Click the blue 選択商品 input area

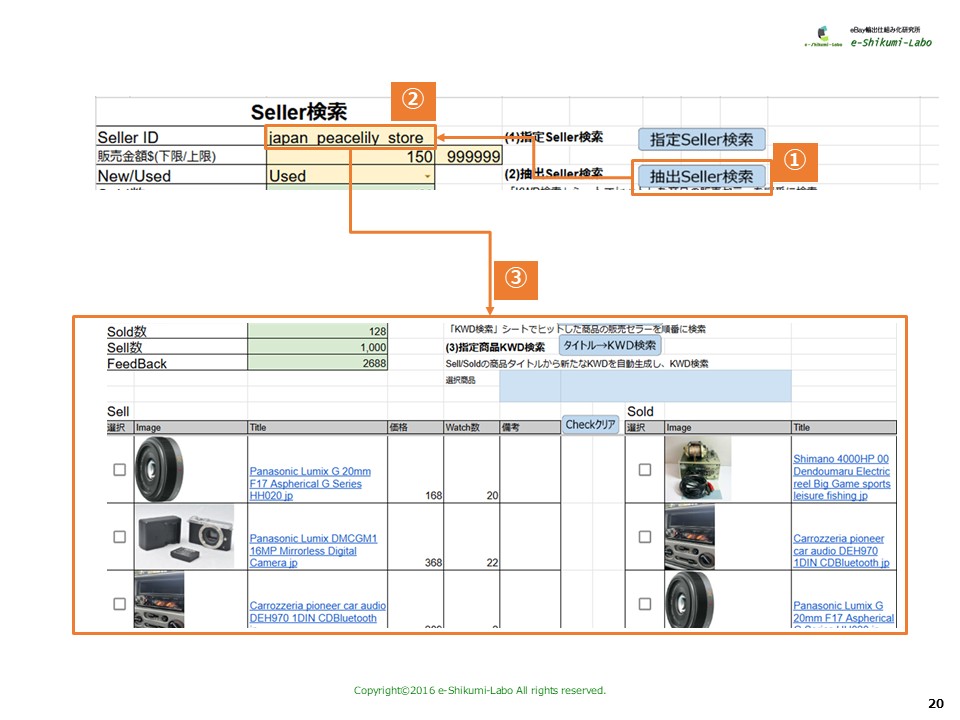pos(645,386)
